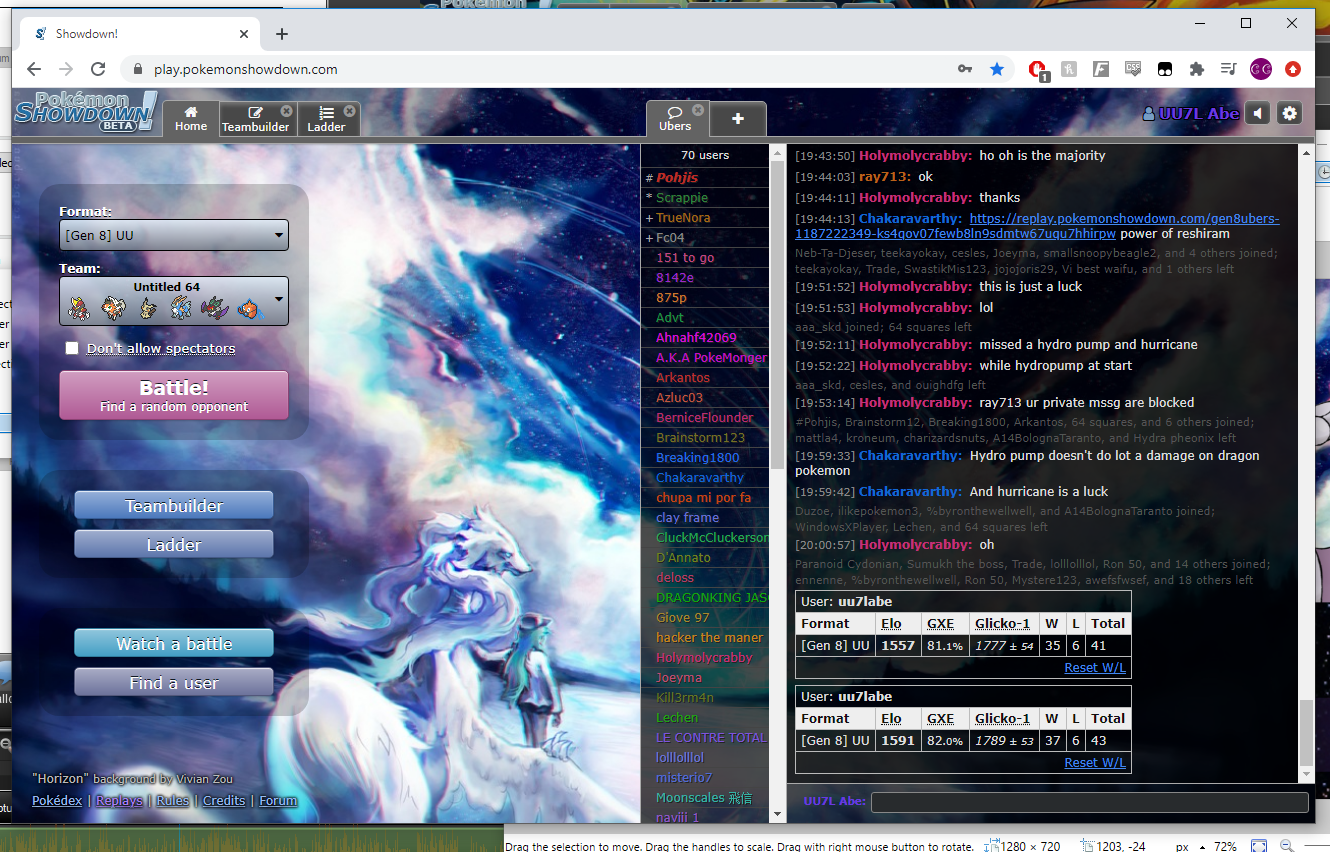Click the large Teambuilder button on the menu
1330x852 pixels.
[x=174, y=506]
